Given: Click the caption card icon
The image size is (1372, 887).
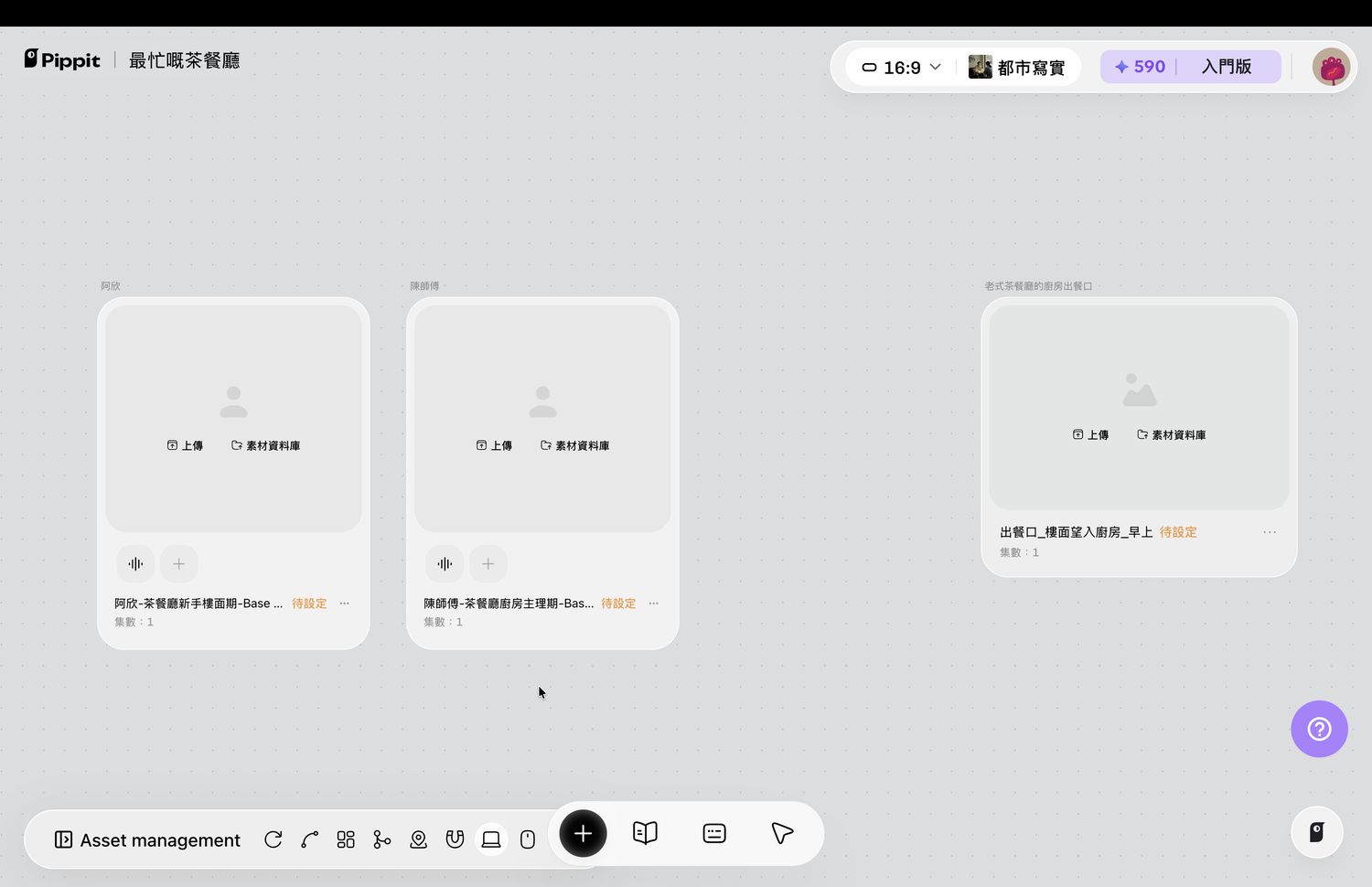Looking at the screenshot, I should pyautogui.click(x=714, y=833).
